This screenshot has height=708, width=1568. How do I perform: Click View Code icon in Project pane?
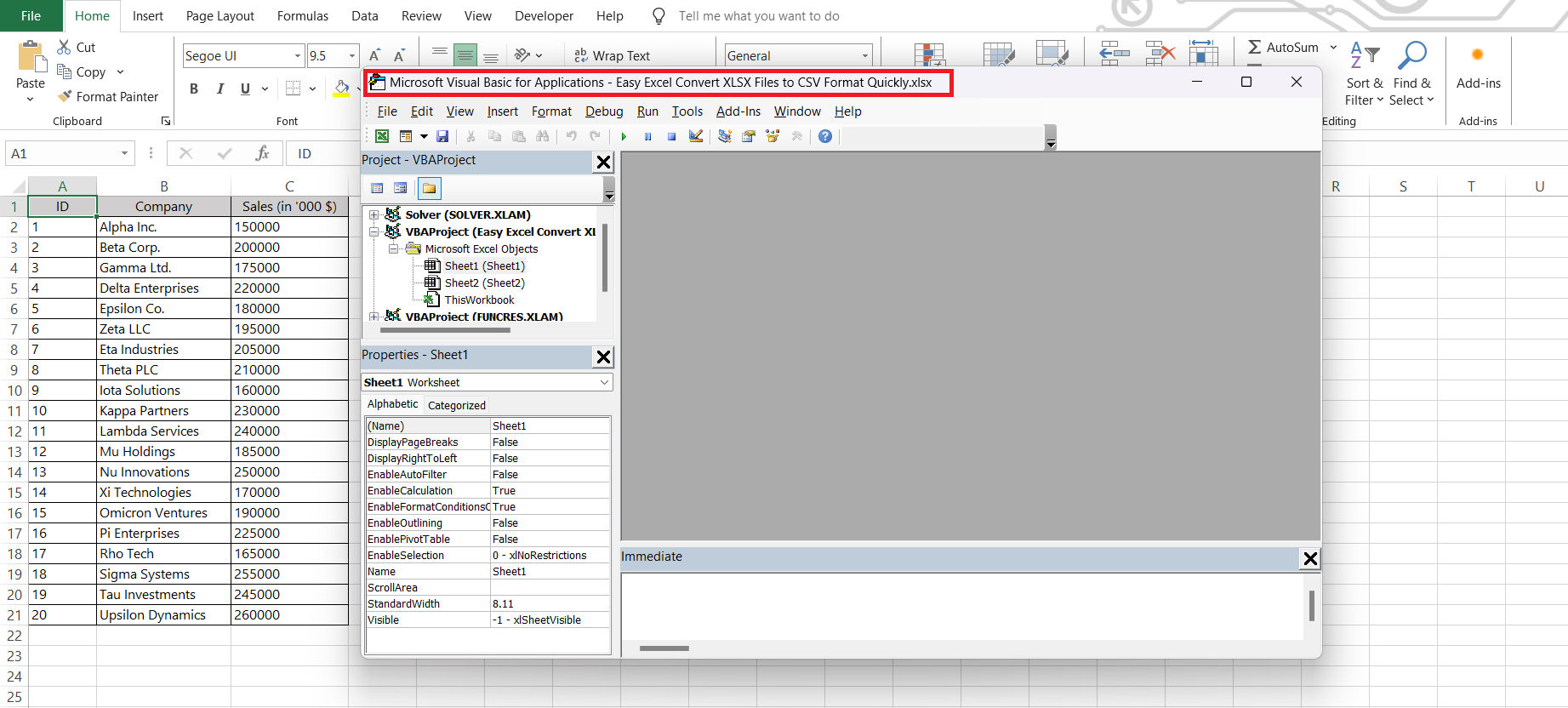point(377,188)
